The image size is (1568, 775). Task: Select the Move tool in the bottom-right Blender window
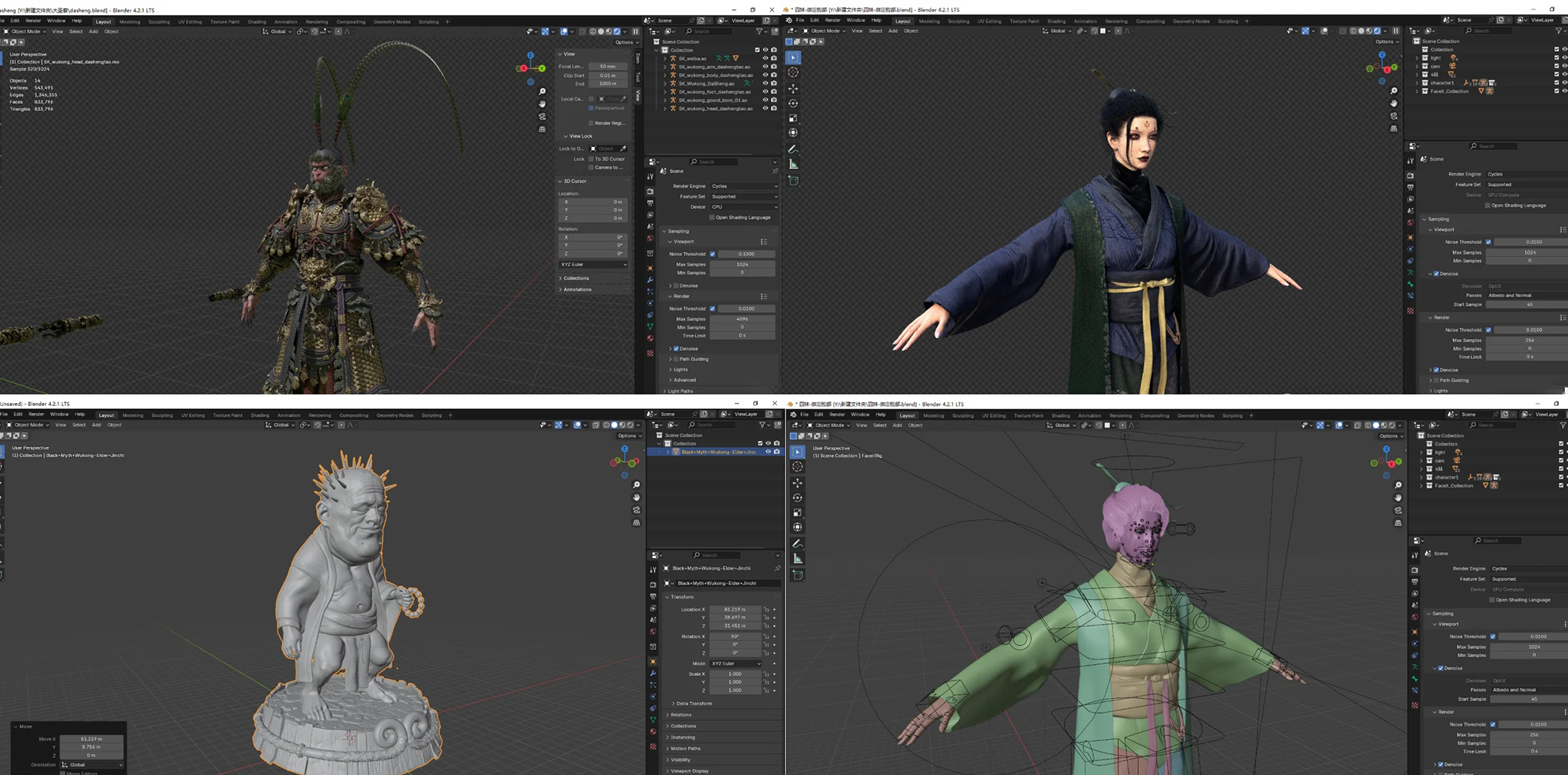798,483
